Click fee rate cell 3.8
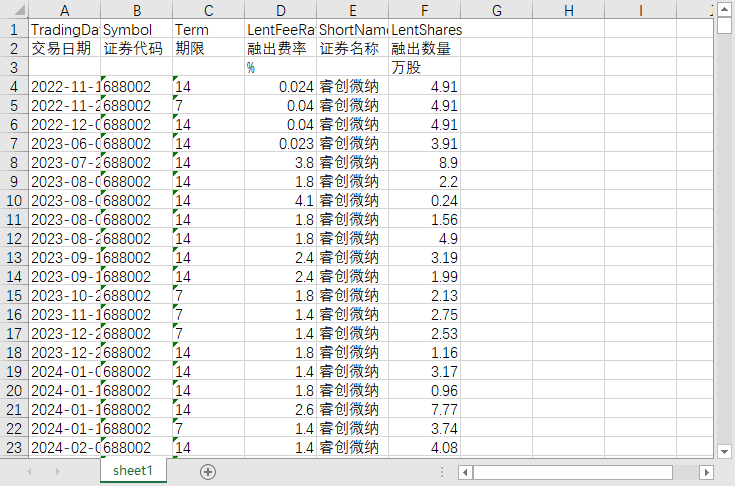This screenshot has height=486, width=735. tap(280, 163)
